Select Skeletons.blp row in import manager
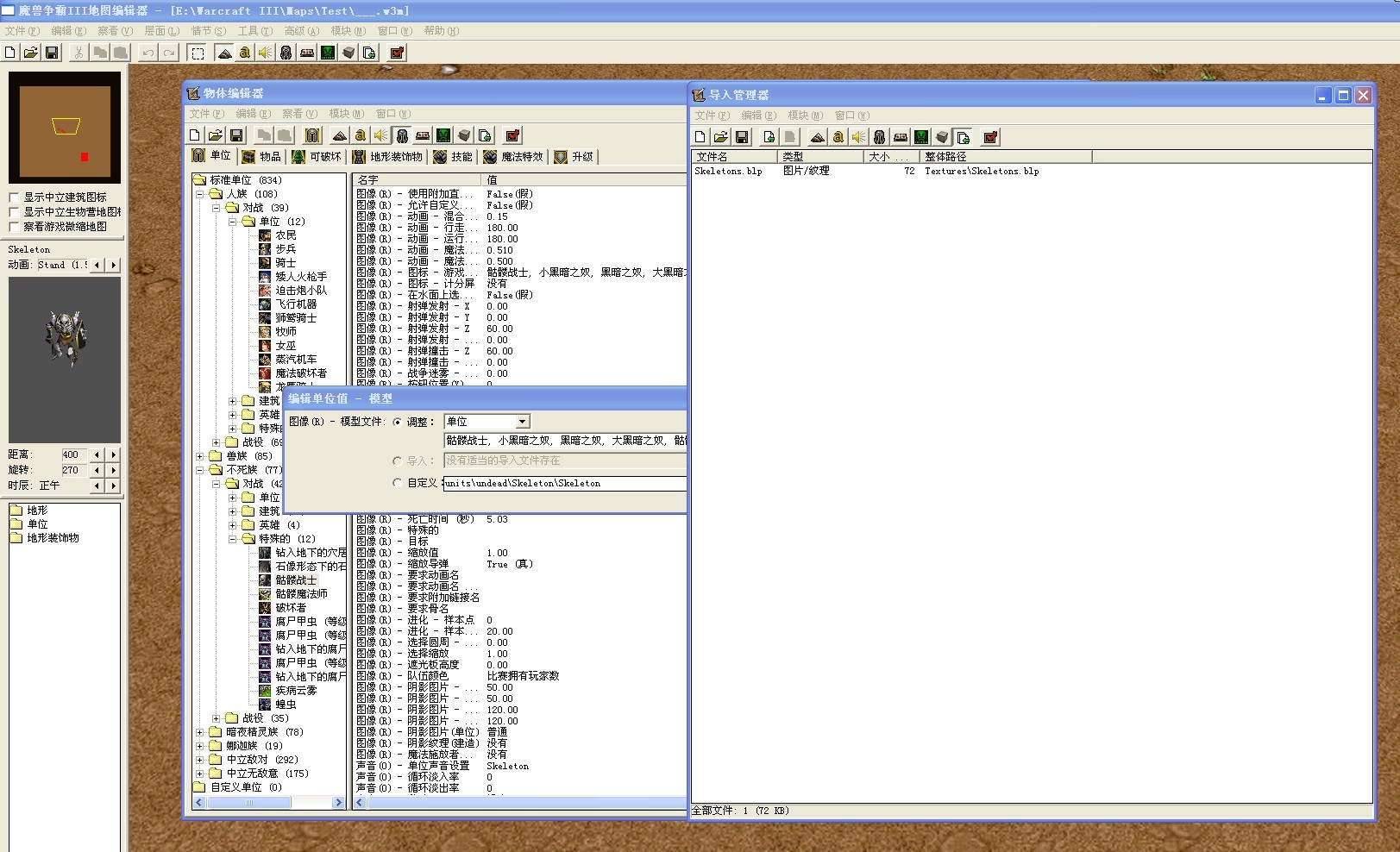The image size is (1400, 852). (x=1031, y=171)
